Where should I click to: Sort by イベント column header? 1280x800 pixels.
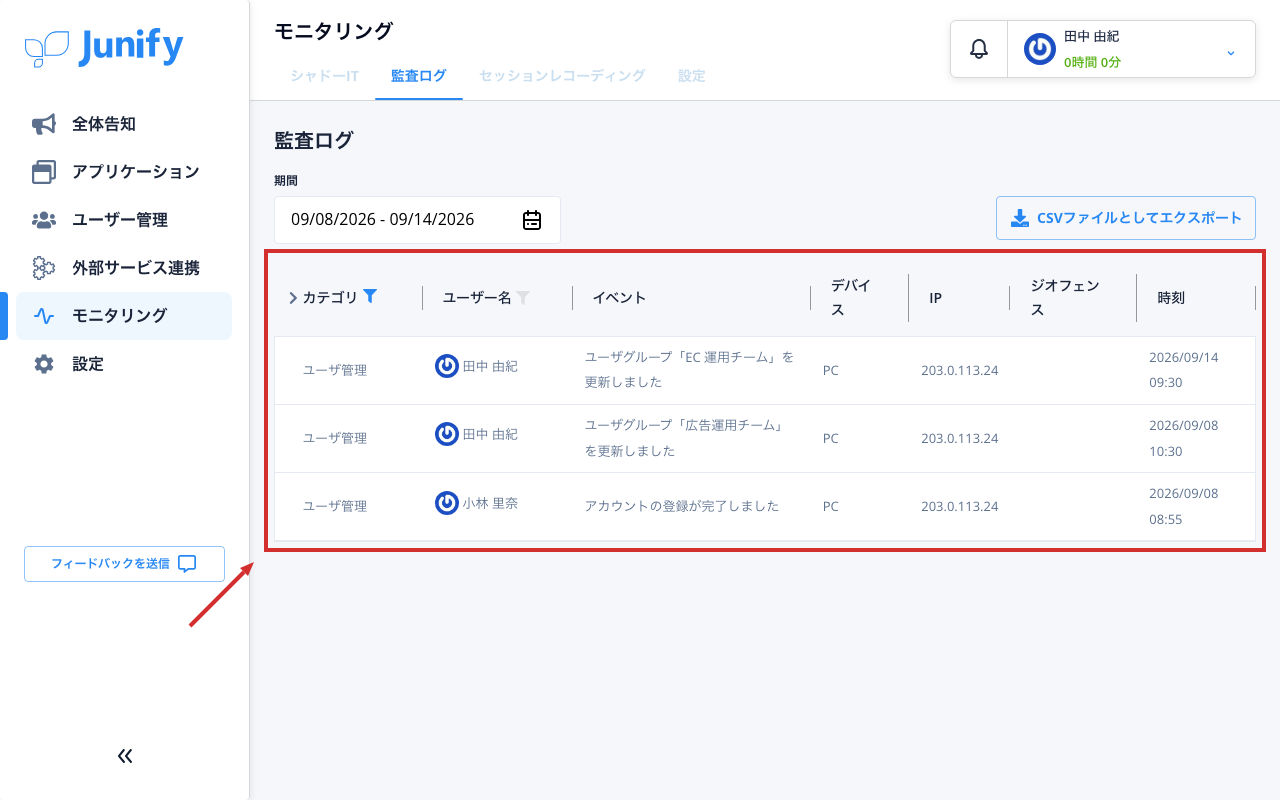point(620,297)
